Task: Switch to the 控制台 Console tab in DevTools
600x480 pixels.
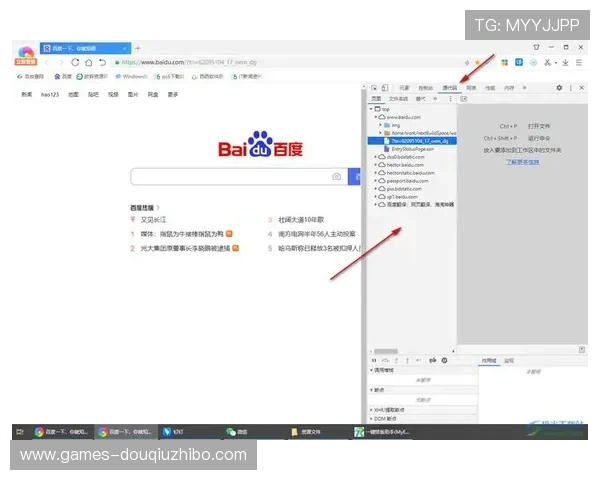Action: pyautogui.click(x=426, y=88)
